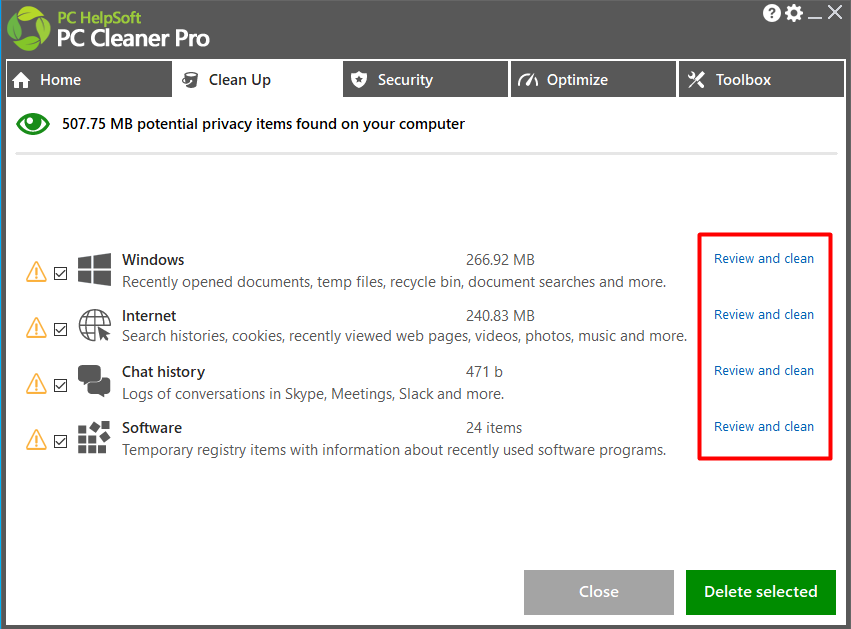Click description 'Temporary registry items'
Image resolution: width=851 pixels, height=629 pixels.
click(394, 450)
